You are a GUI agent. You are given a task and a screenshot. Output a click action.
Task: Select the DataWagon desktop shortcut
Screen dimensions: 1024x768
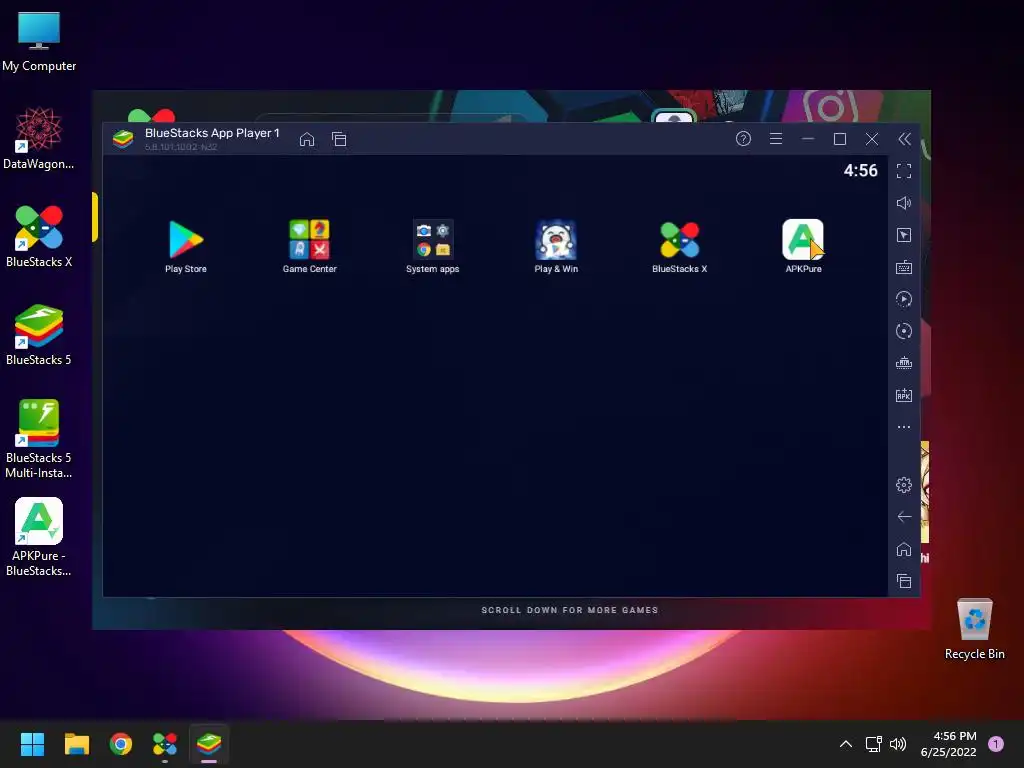click(x=39, y=139)
